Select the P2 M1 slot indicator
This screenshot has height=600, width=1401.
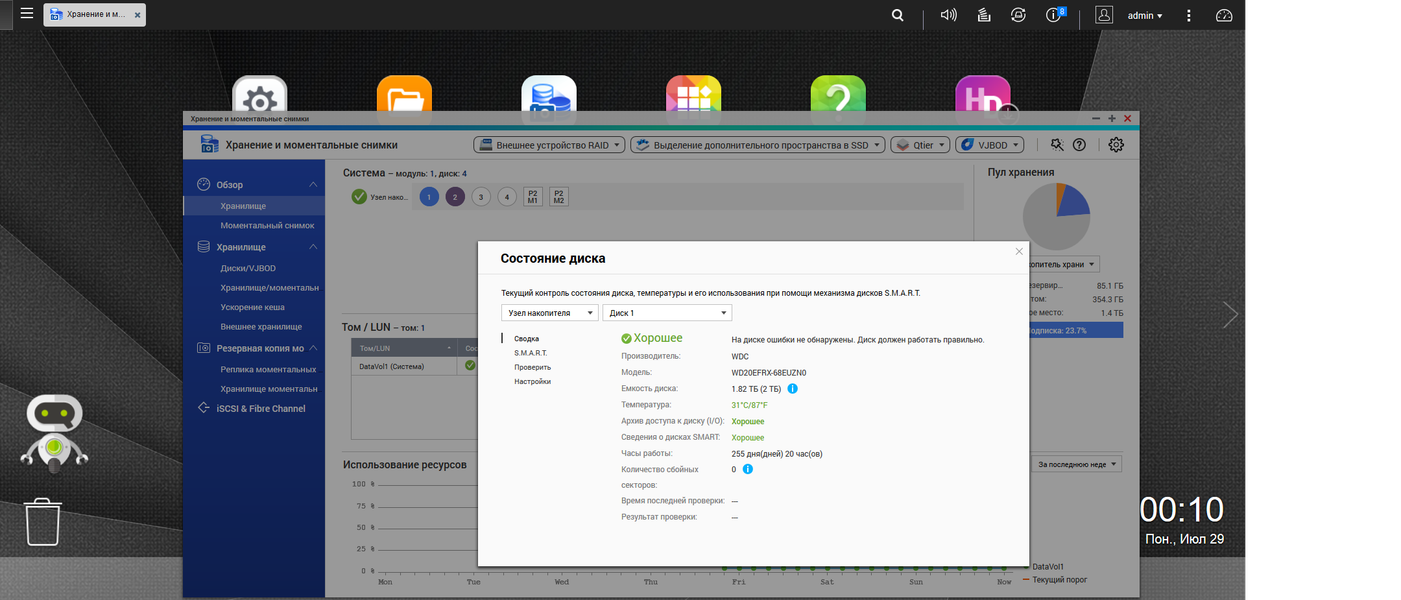[533, 197]
